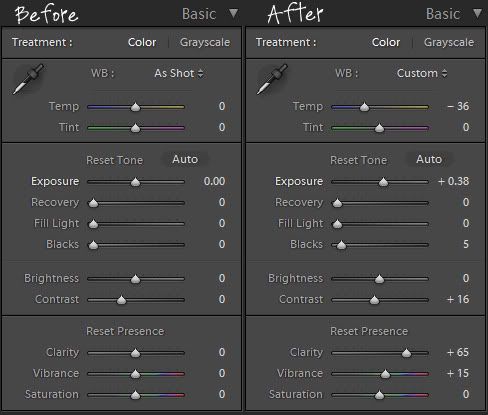Click Auto tone button in After panel
Screen dimensions: 488x415
[429, 159]
